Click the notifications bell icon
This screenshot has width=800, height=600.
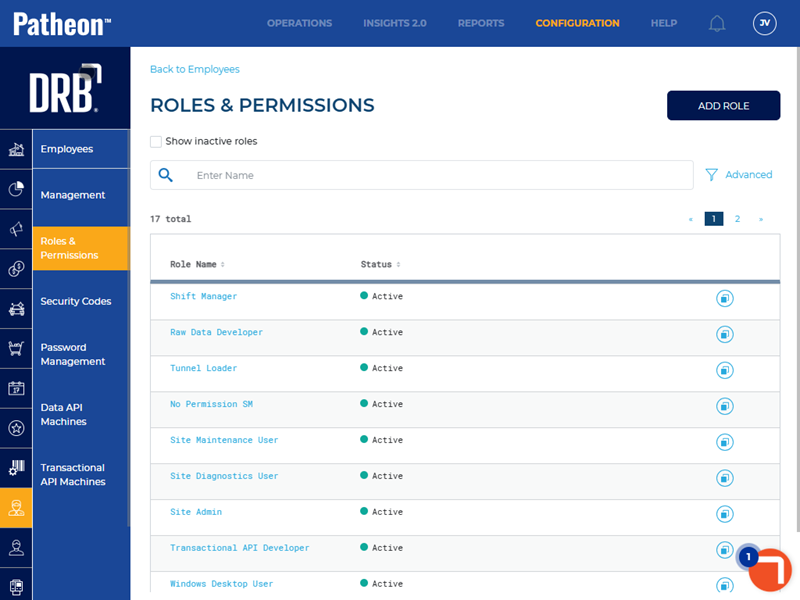[717, 23]
